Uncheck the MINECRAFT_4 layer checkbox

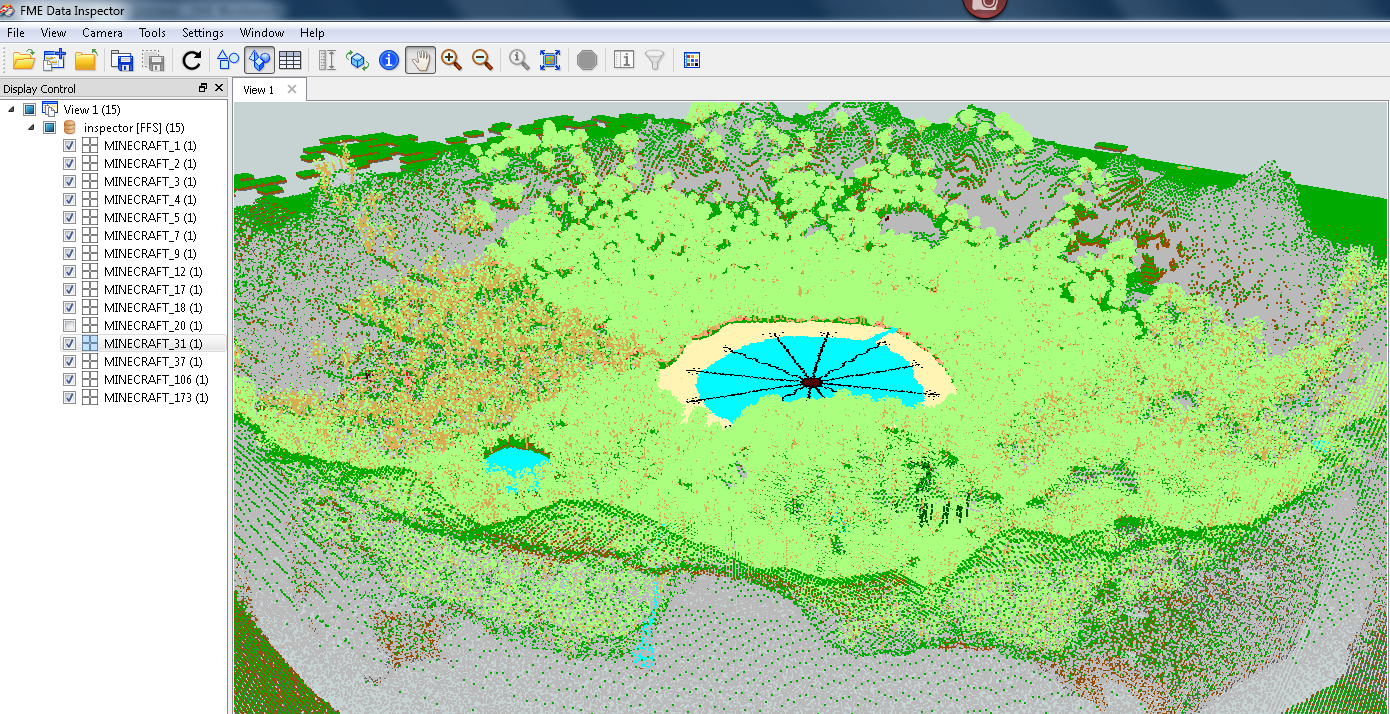(69, 199)
